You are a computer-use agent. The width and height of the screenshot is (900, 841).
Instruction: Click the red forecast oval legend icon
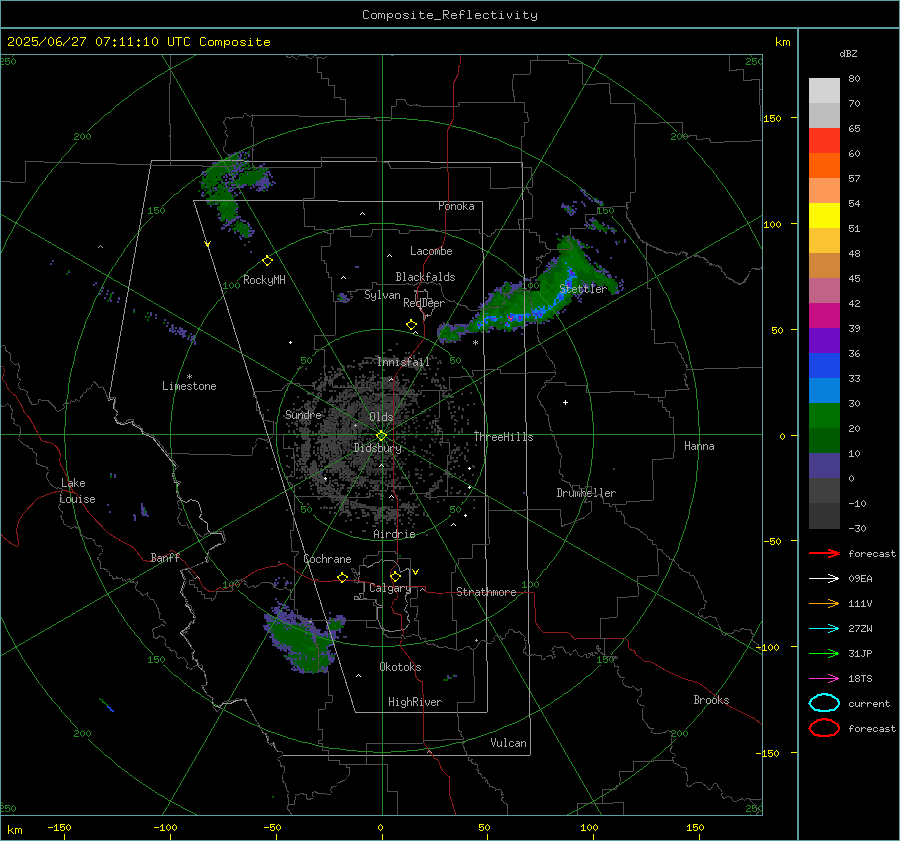click(824, 728)
